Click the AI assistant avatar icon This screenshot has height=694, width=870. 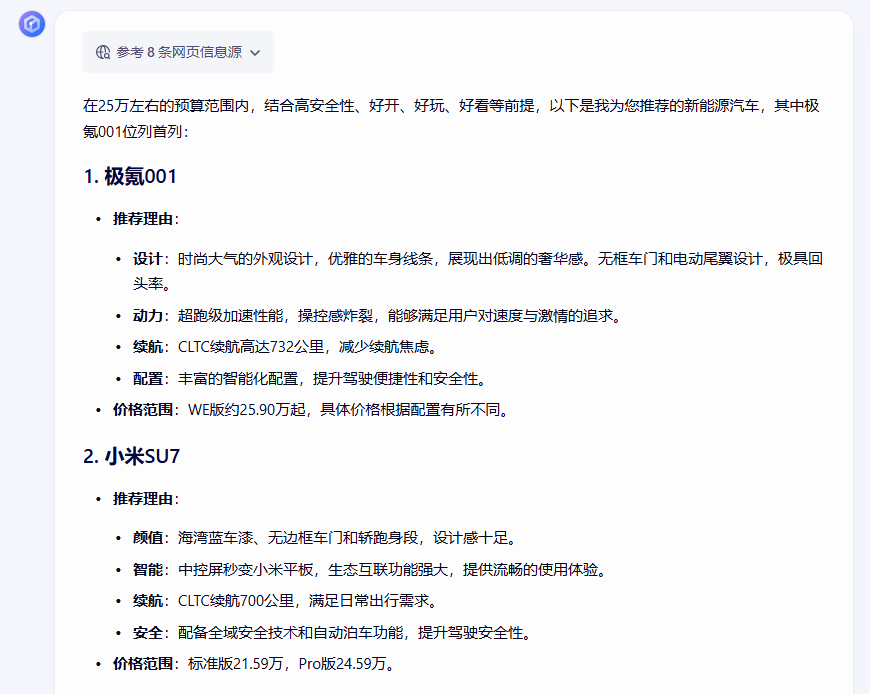tap(32, 24)
